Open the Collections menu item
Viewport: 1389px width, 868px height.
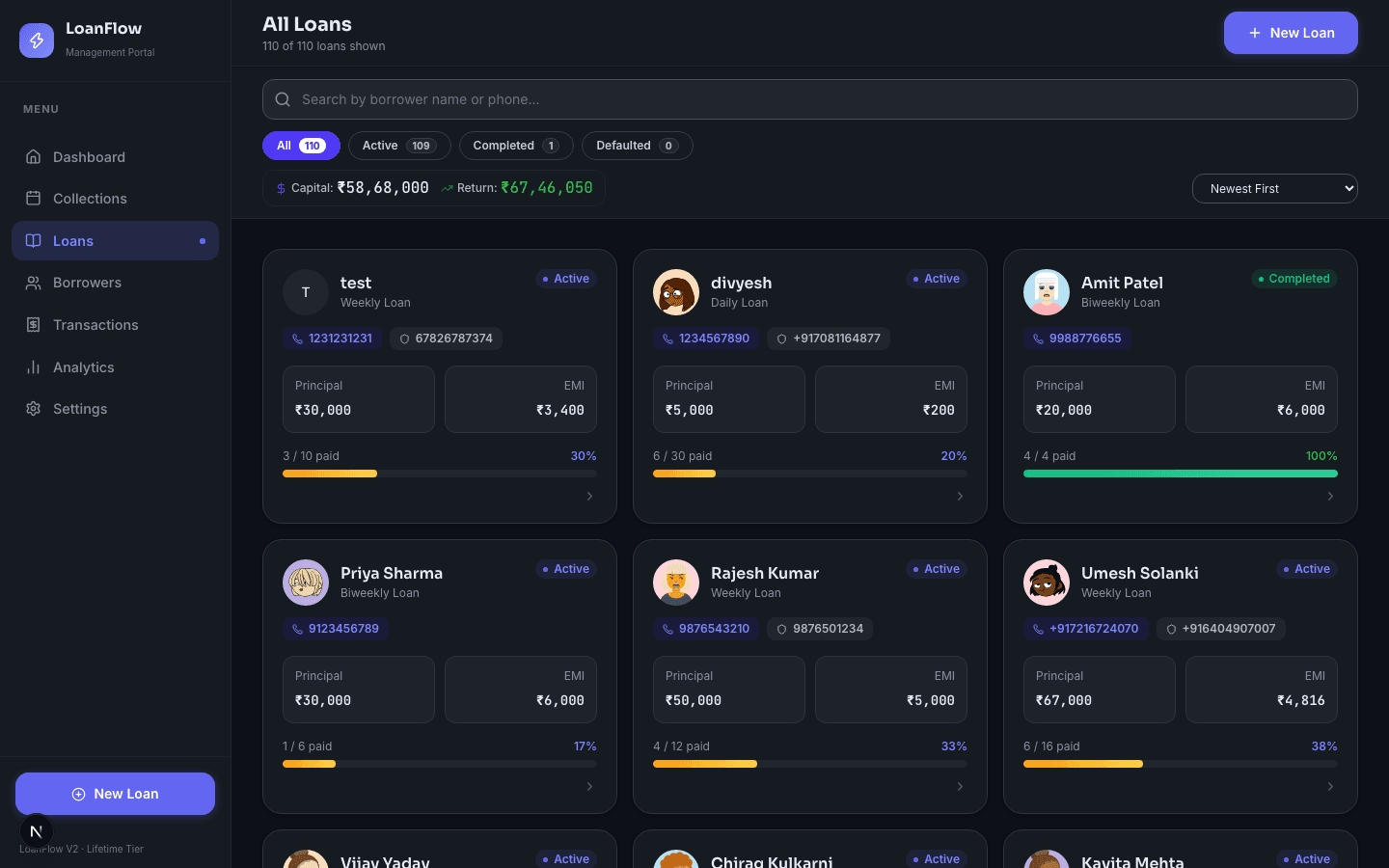(115, 199)
